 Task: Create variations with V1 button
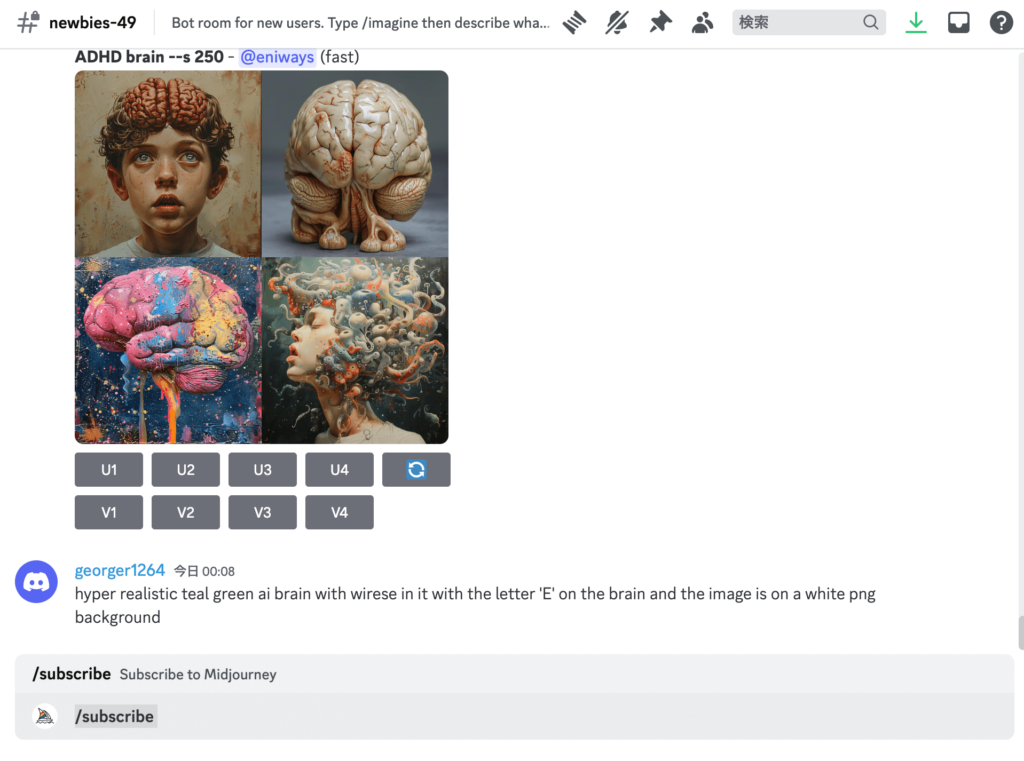pos(108,512)
